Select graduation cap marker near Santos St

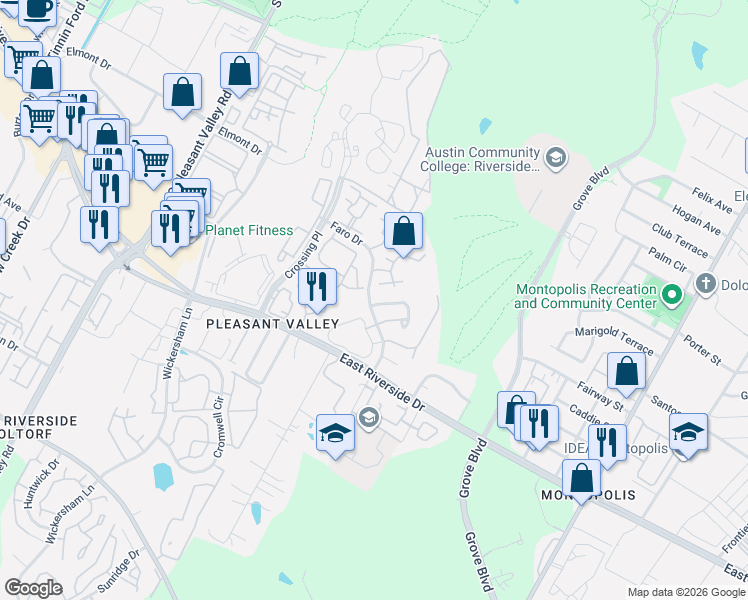click(x=688, y=435)
